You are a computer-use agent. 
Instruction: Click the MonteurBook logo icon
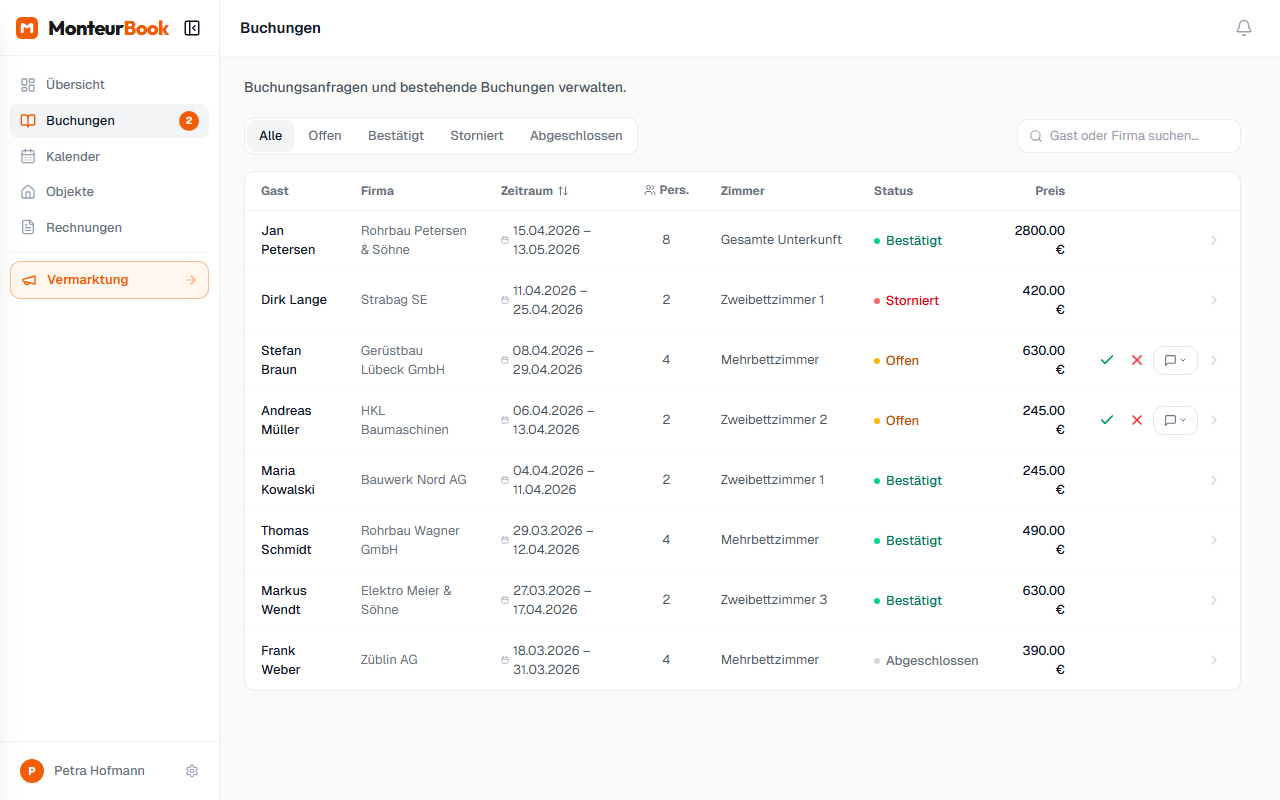[27, 28]
